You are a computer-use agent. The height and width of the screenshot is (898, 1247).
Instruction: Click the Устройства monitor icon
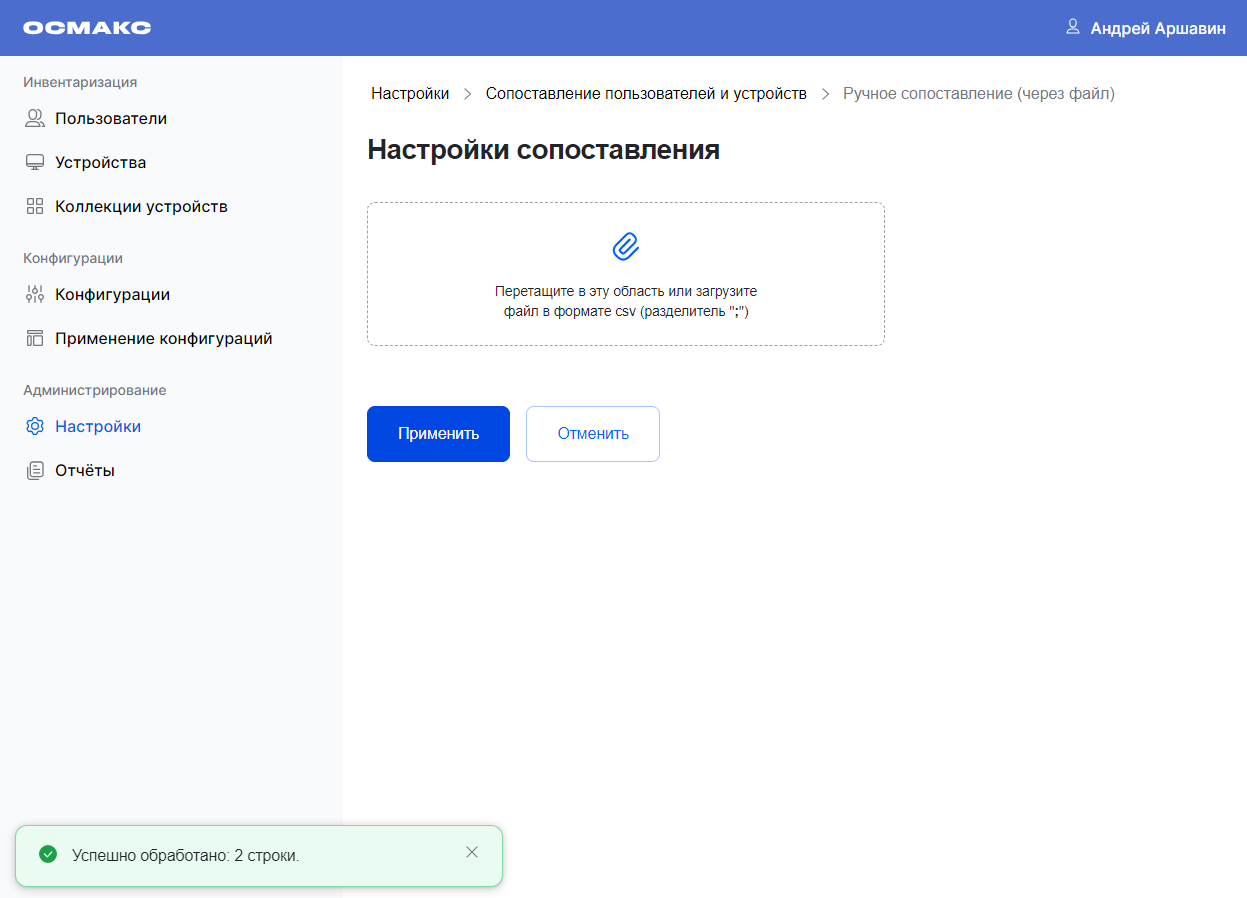(x=35, y=163)
